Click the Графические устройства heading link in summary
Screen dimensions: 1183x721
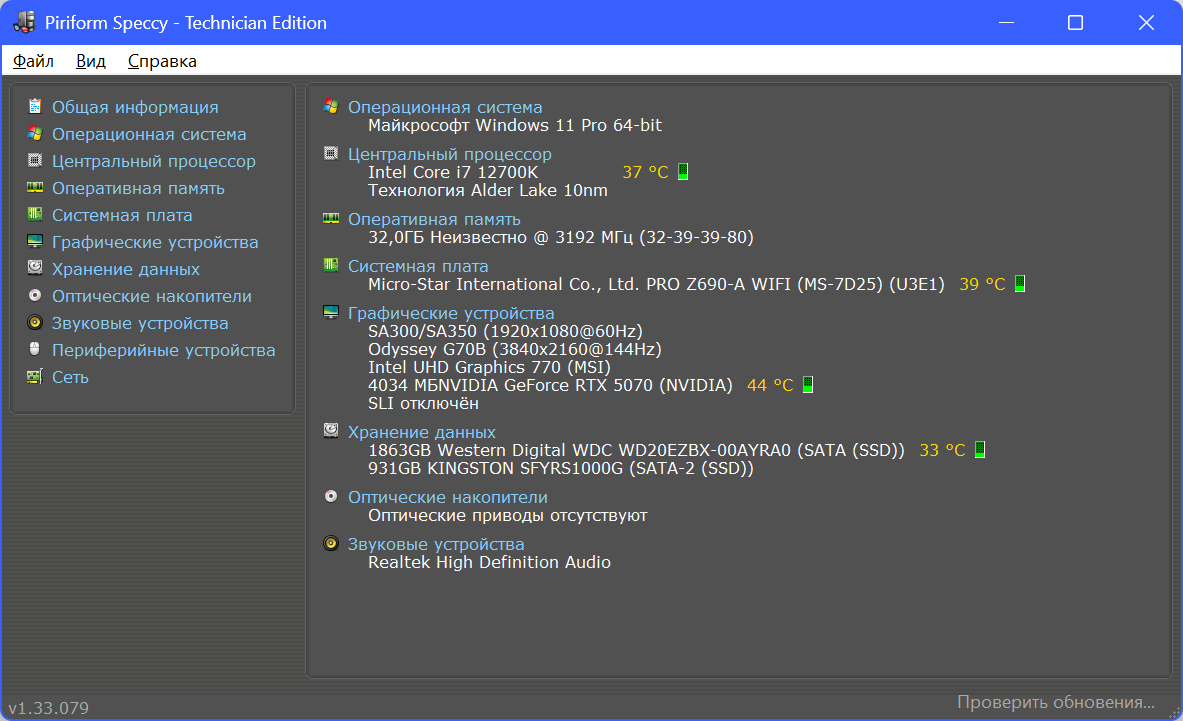click(451, 313)
